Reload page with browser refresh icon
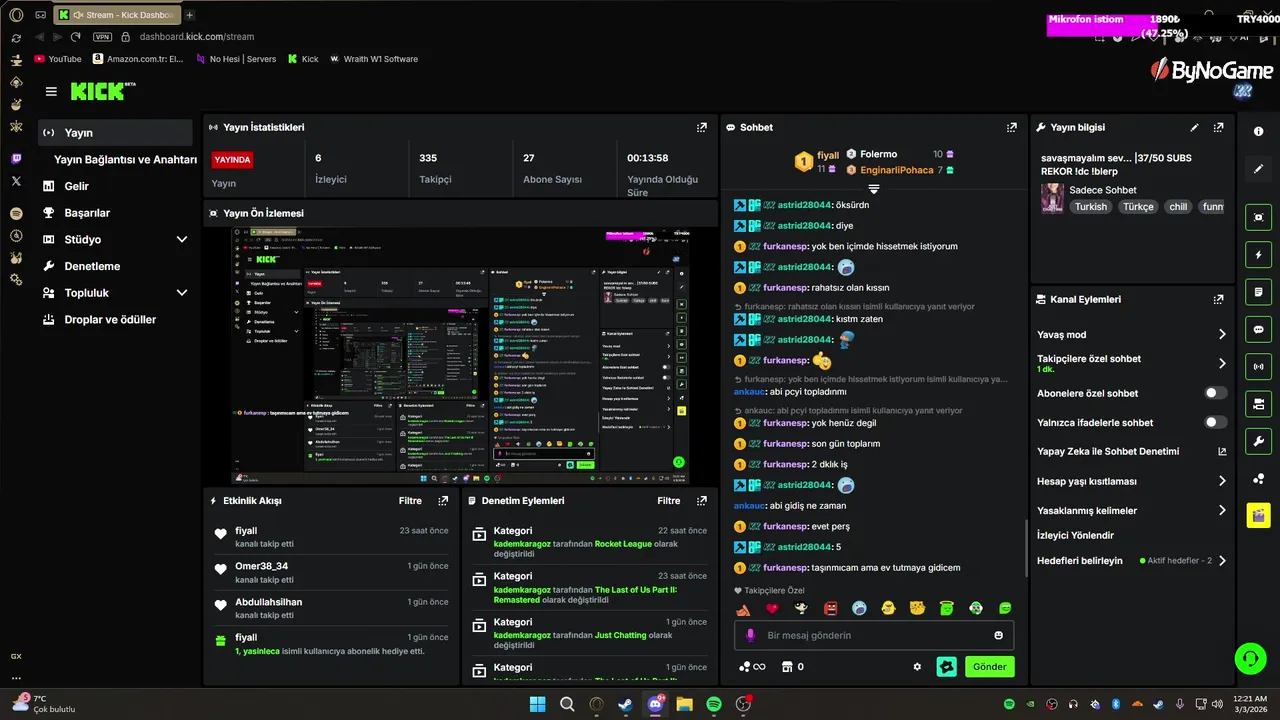 (x=75, y=37)
